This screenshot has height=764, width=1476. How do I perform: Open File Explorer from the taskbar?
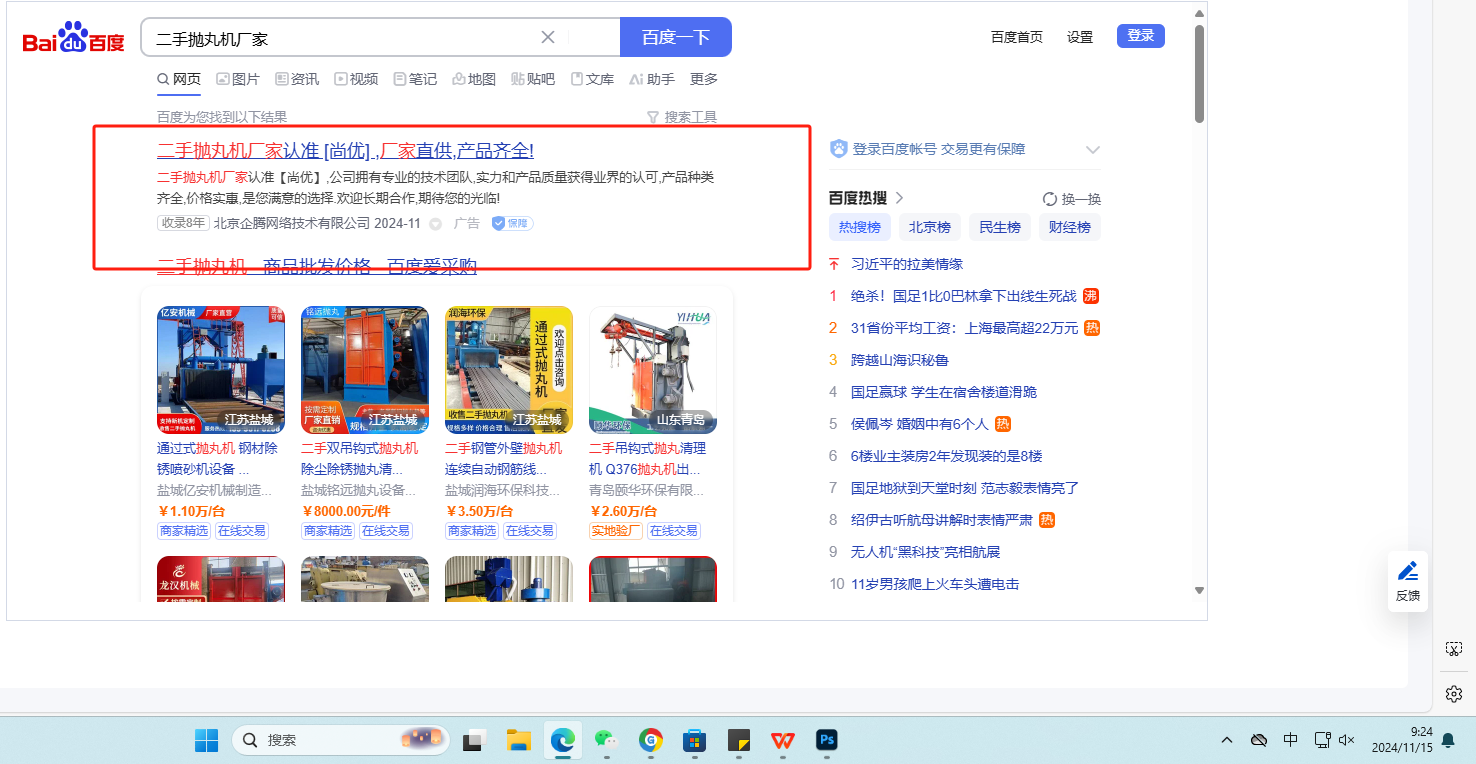pos(518,740)
